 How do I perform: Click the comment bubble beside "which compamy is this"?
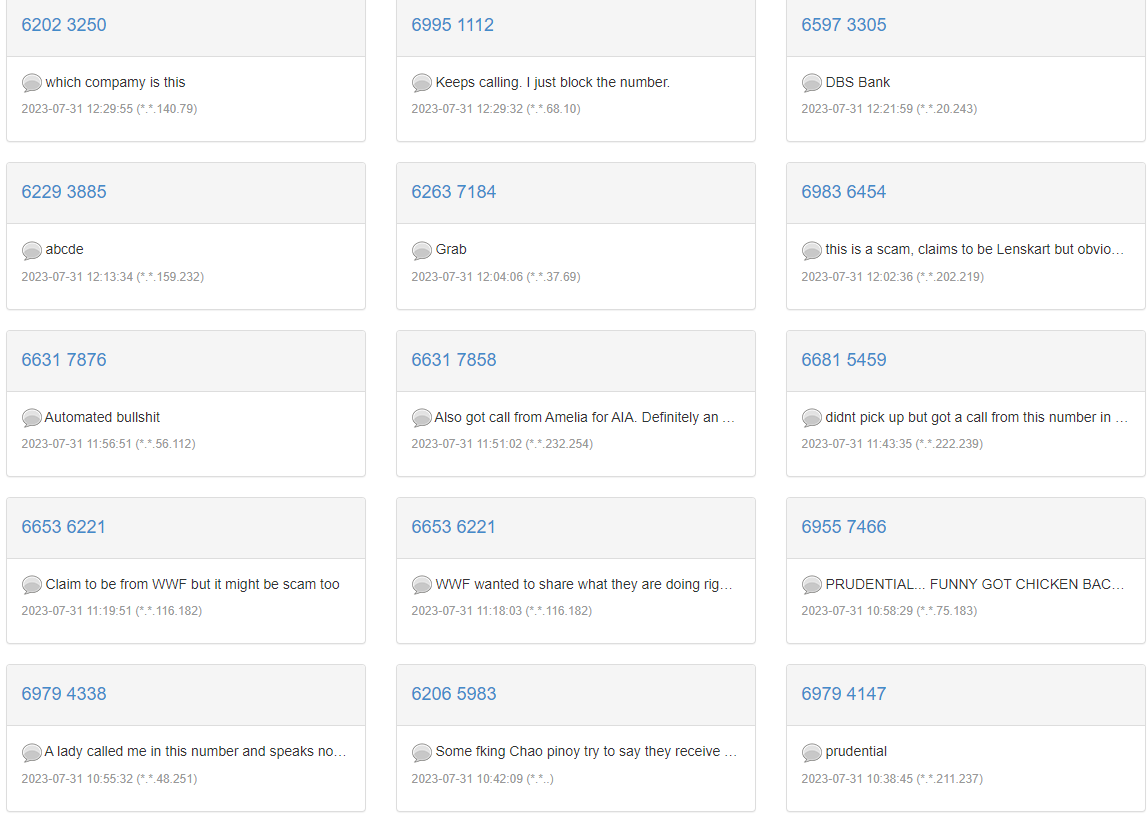click(32, 83)
